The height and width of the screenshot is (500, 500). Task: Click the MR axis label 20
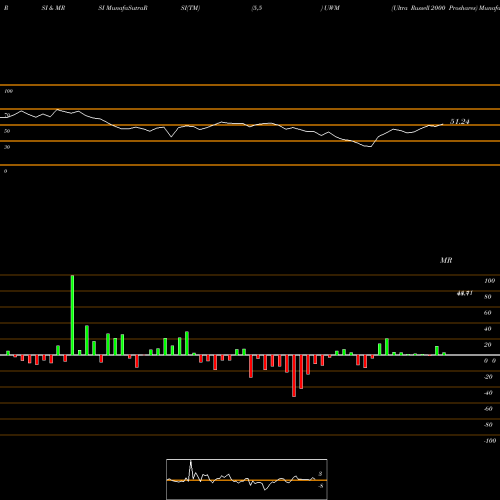(x=488, y=345)
